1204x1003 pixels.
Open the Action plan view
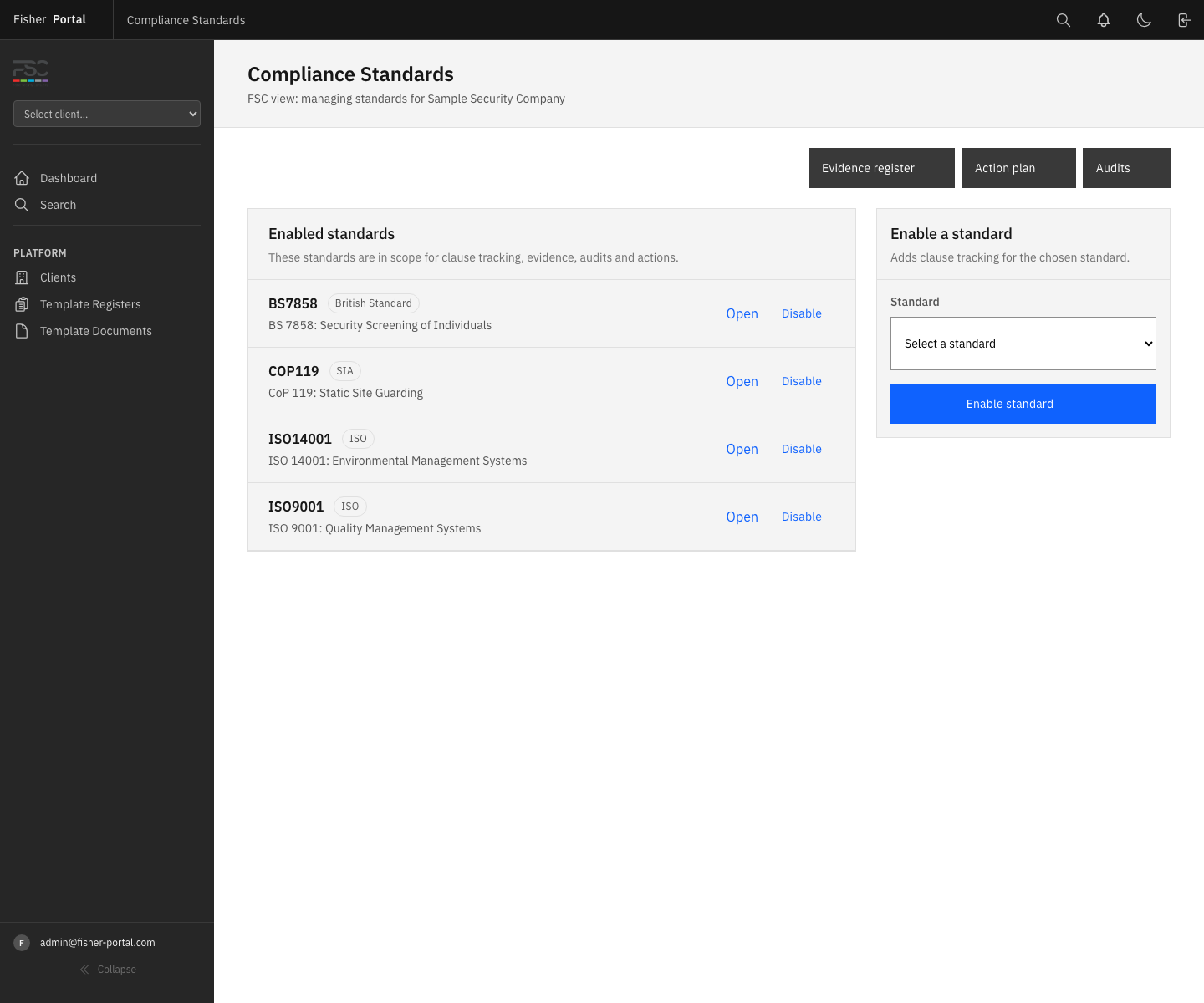tap(1018, 168)
